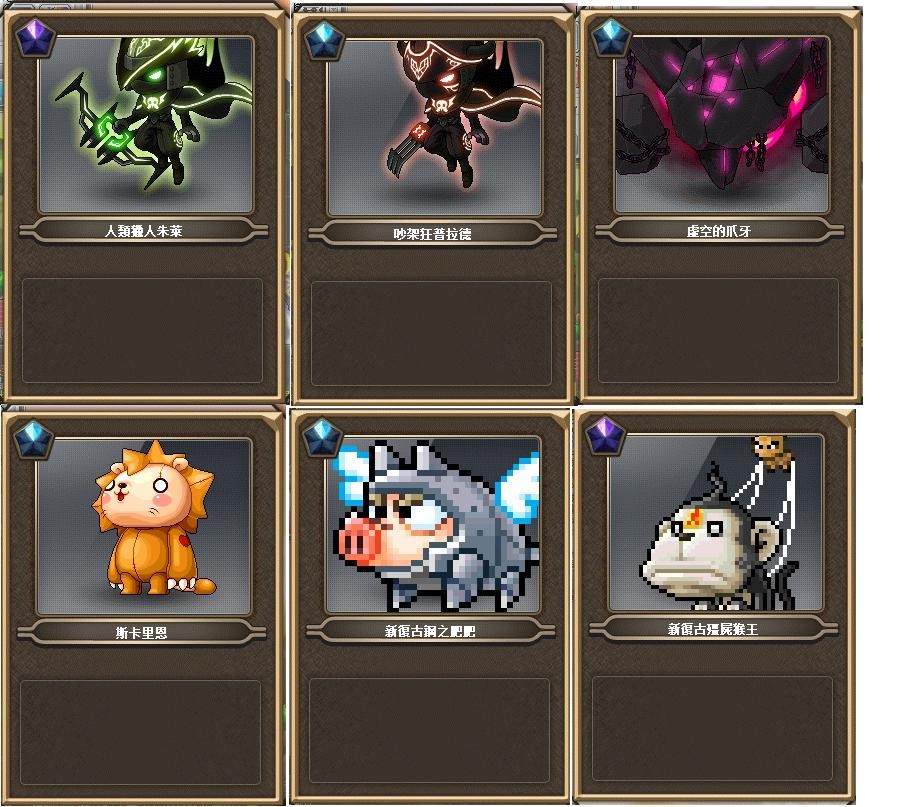
Task: Select the green glowing hunter portrait
Action: click(x=146, y=124)
